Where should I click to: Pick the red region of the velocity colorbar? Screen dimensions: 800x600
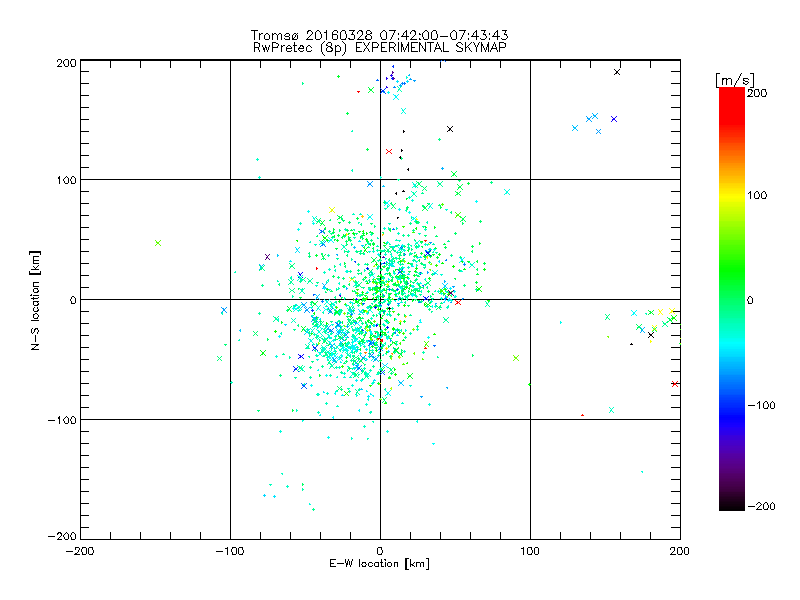point(732,105)
